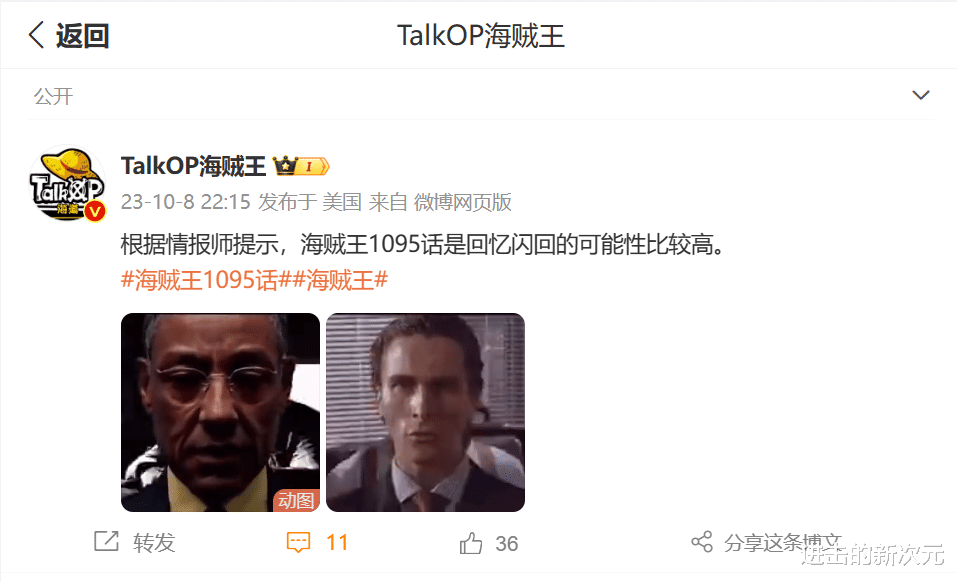Open the #海贼王# hashtag topic
The image size is (957, 582).
point(340,281)
